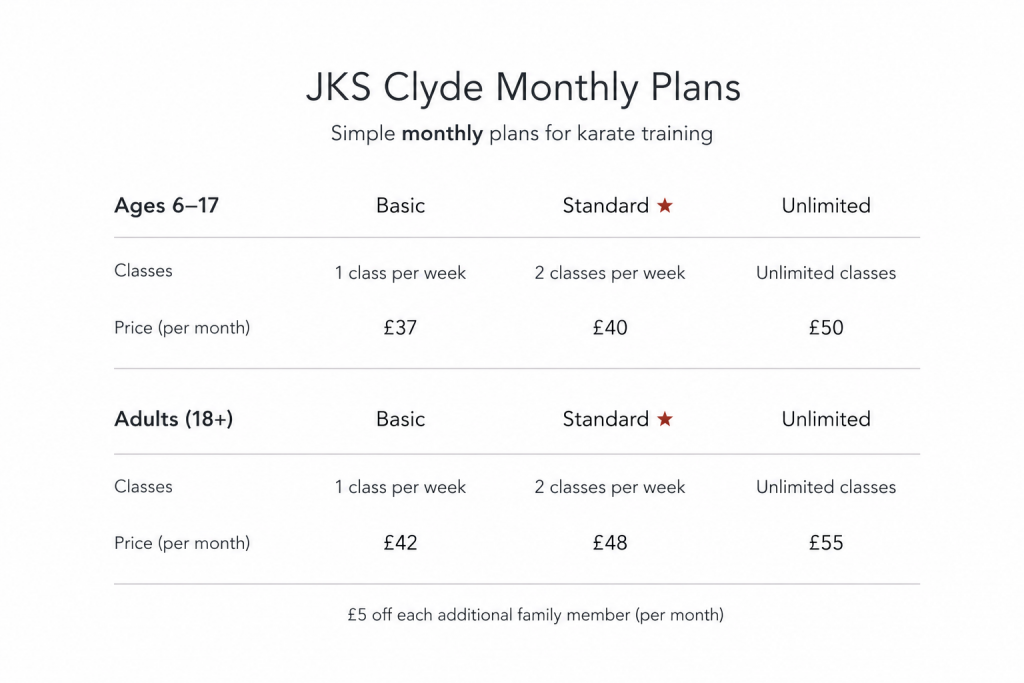Click the Adults (18+) section heading

coord(174,419)
